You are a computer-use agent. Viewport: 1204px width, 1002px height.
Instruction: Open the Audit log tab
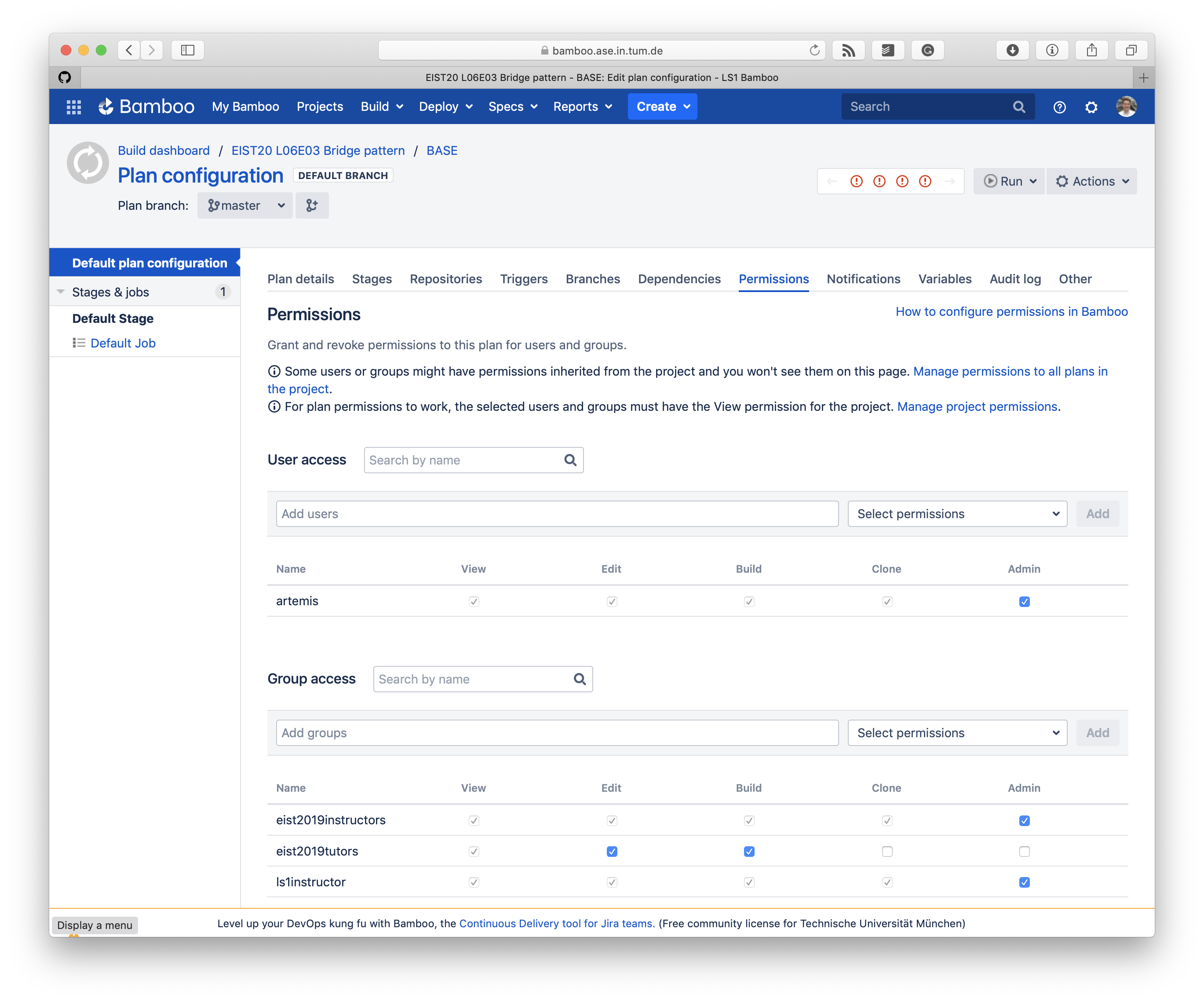point(1015,279)
